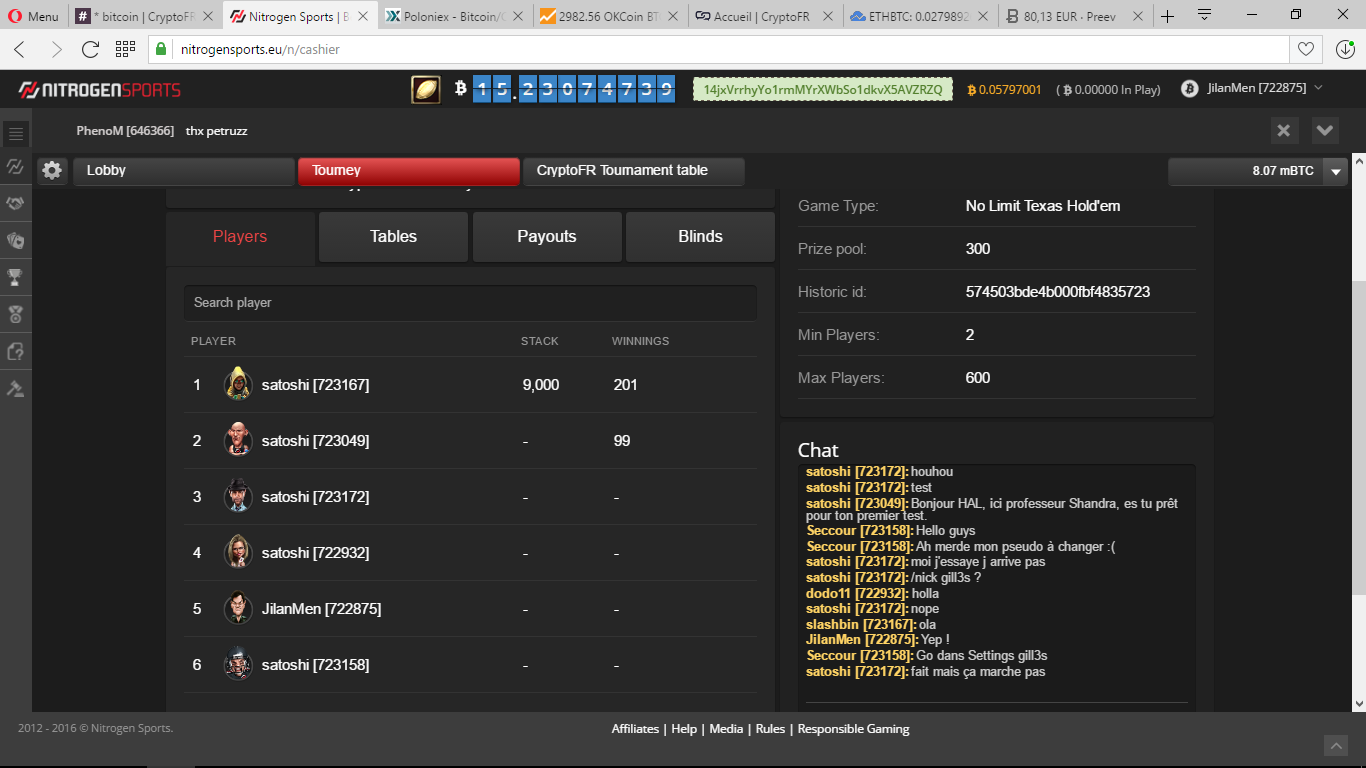Screen dimensions: 1366x768
Task: Open the handshake icon in sidebar
Action: [16, 203]
